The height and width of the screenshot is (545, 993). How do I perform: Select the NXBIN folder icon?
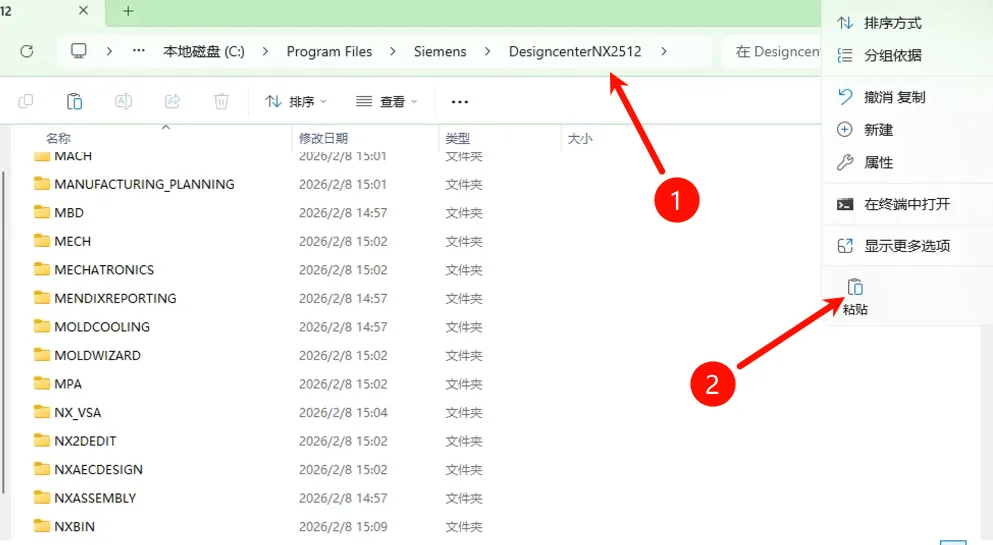coord(42,526)
